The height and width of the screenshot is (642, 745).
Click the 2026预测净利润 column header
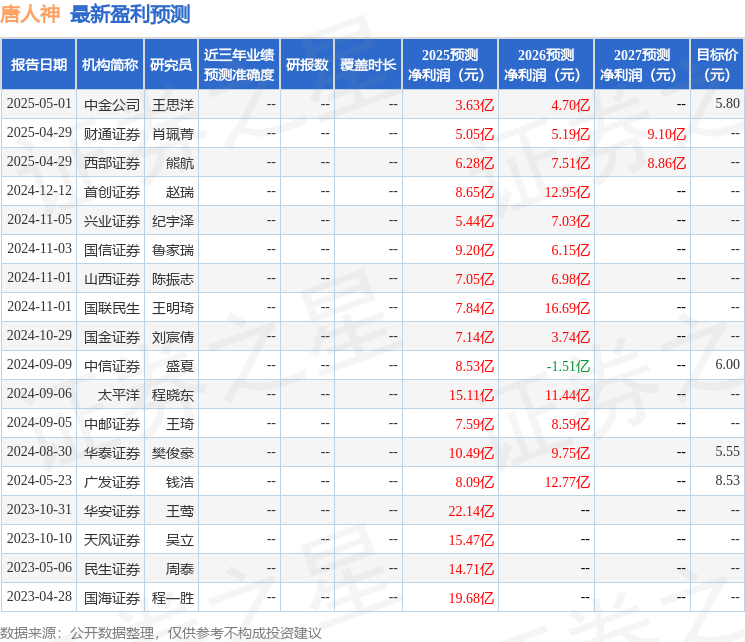546,65
